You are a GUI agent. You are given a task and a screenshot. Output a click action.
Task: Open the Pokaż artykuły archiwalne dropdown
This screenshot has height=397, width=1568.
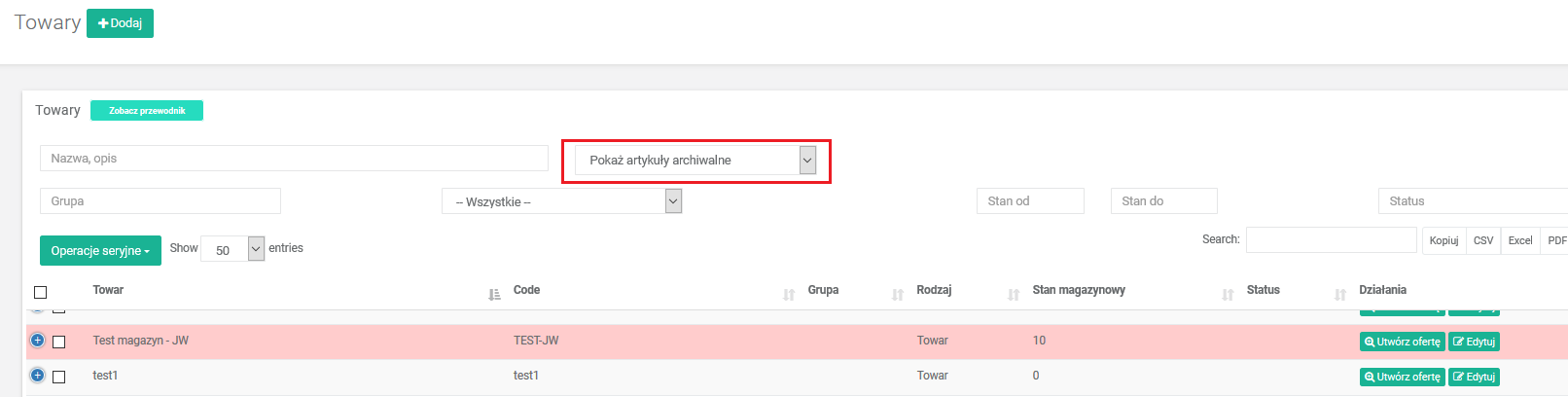point(695,161)
